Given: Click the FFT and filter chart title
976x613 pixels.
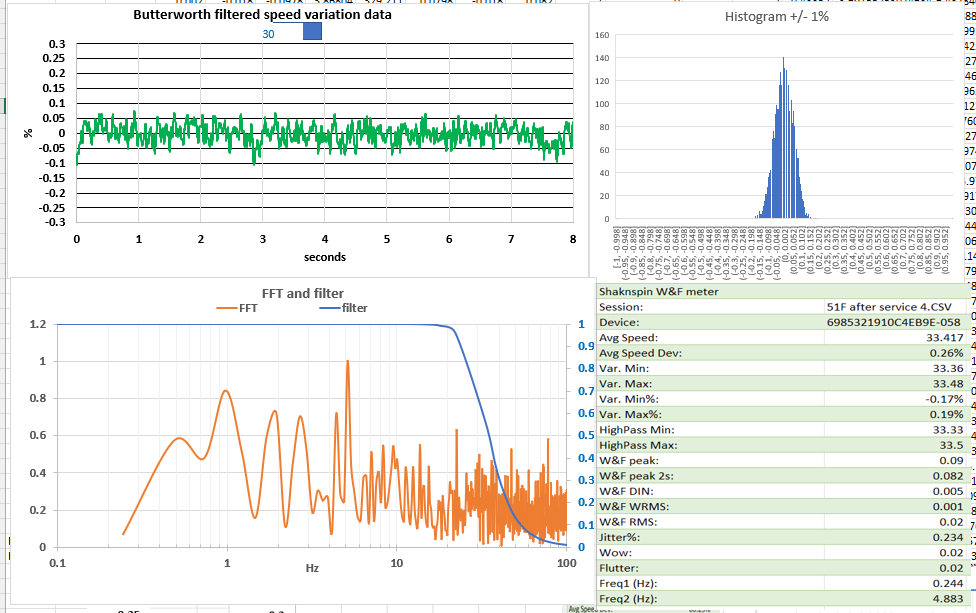Looking at the screenshot, I should click(303, 293).
